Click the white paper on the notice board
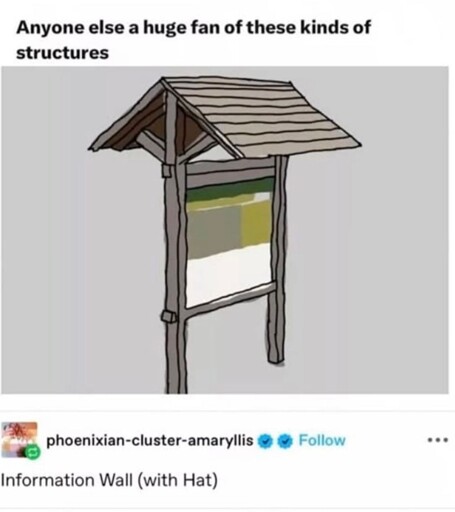Viewport: 455px width, 512px height. (x=229, y=275)
